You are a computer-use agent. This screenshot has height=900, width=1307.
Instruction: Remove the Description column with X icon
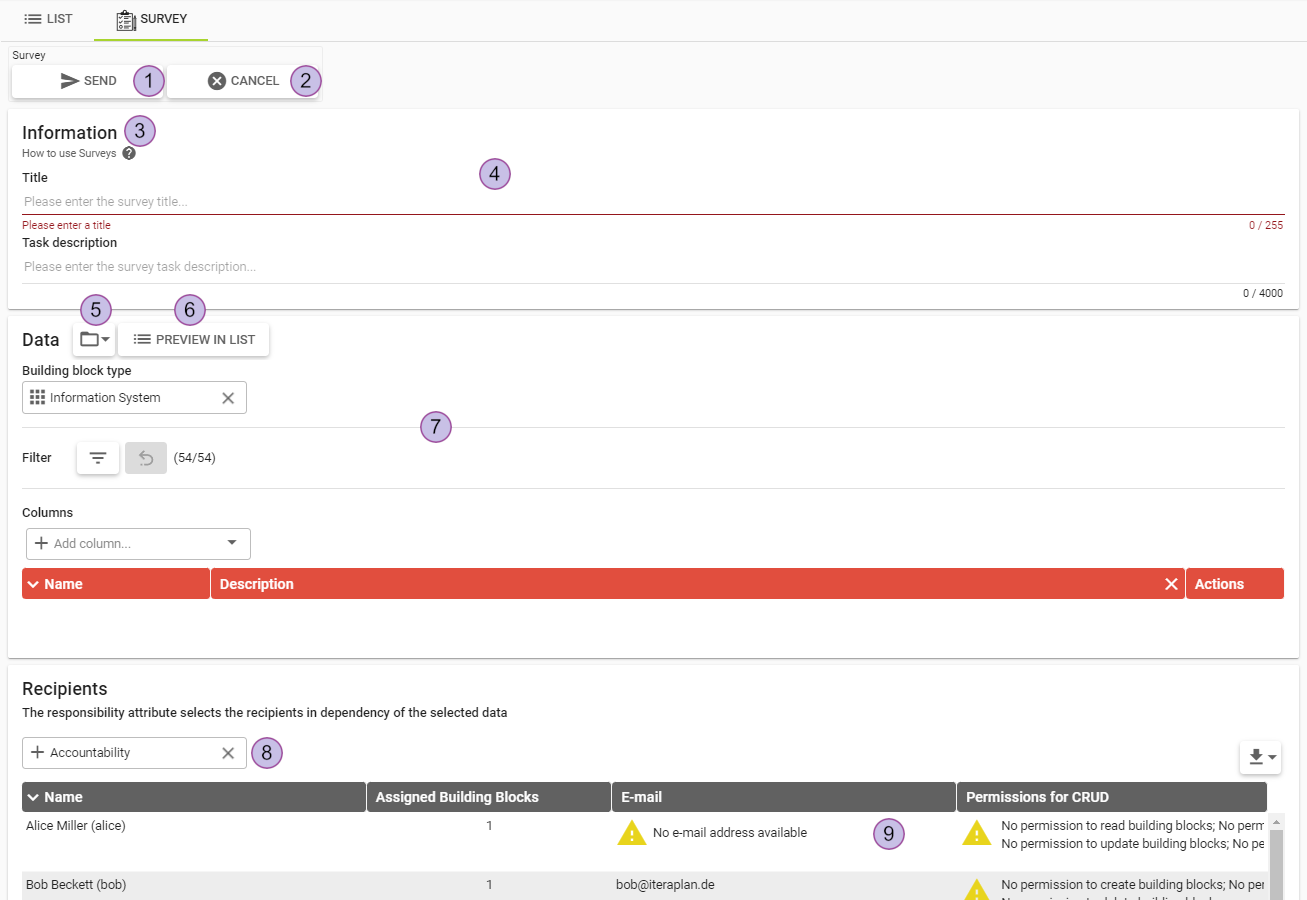click(x=1171, y=584)
